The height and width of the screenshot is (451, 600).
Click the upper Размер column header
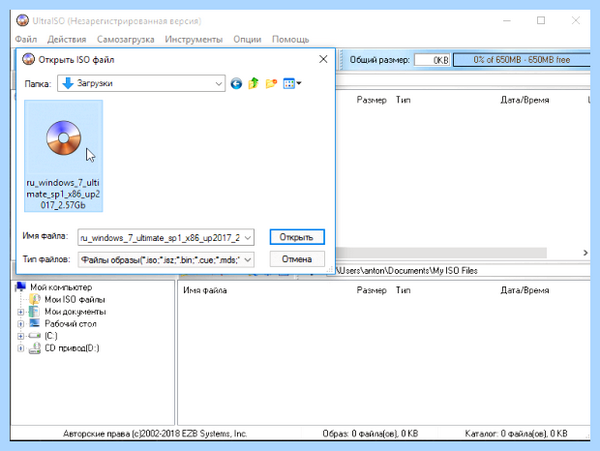click(x=372, y=100)
